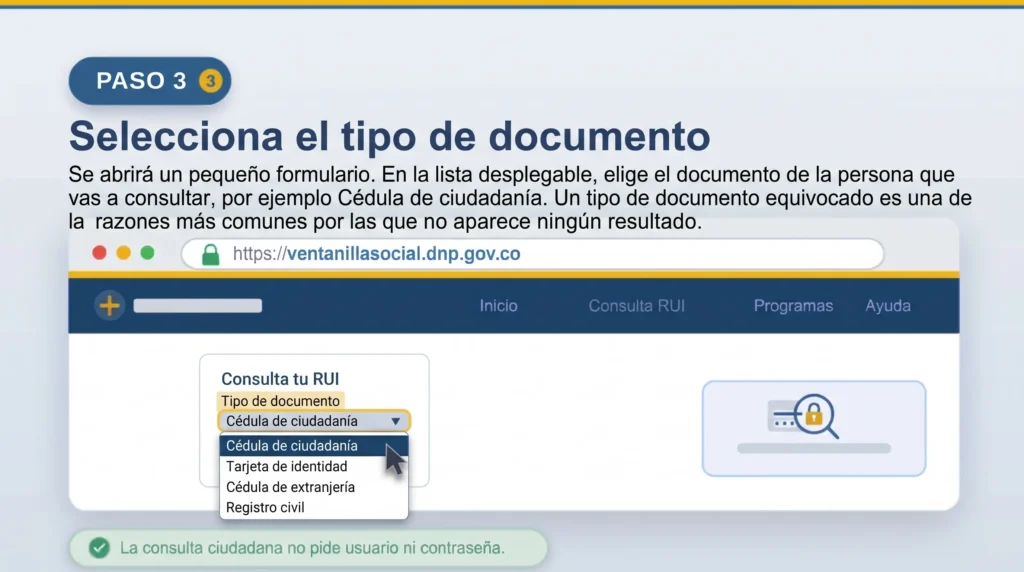Click the magnifier lock search illustration

point(804,416)
